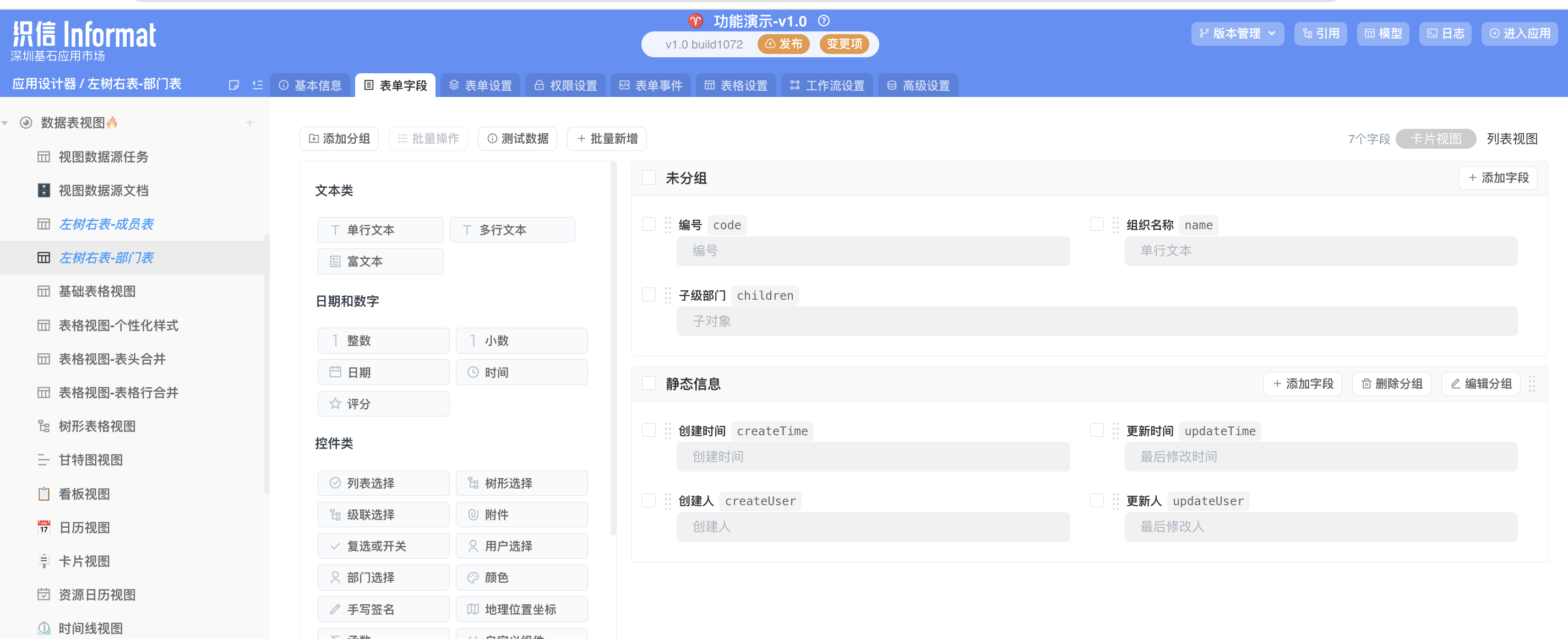This screenshot has width=1568, height=639.
Task: Switch to 列表视图 list view
Action: [1515, 138]
